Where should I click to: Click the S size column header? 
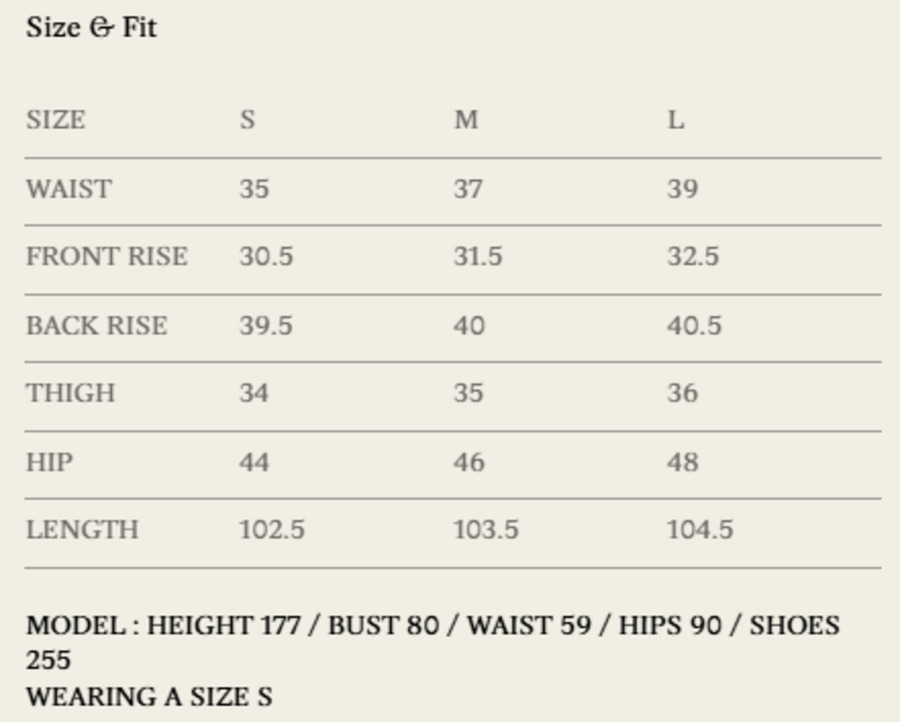tap(247, 120)
